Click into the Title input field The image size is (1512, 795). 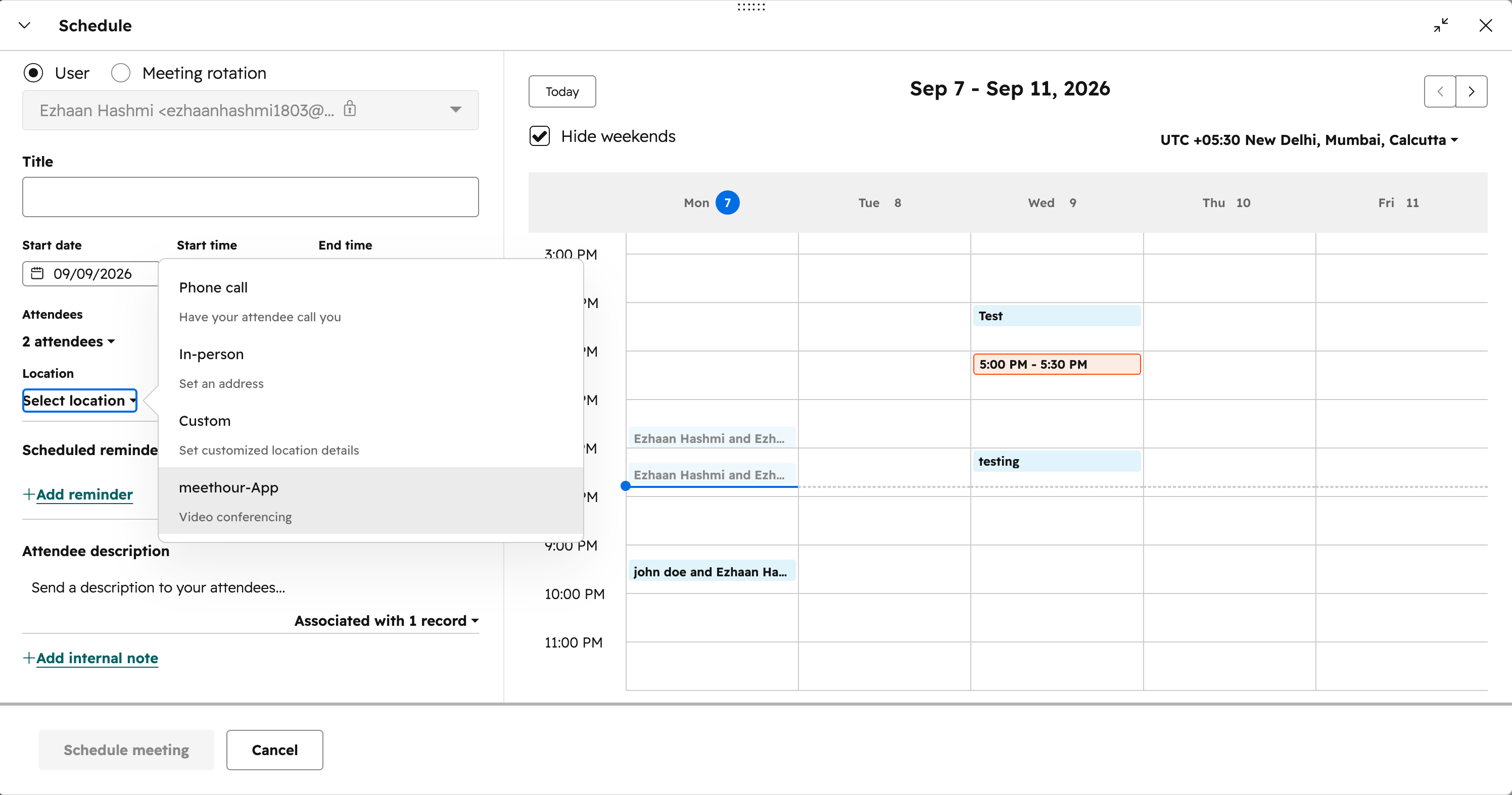click(251, 197)
